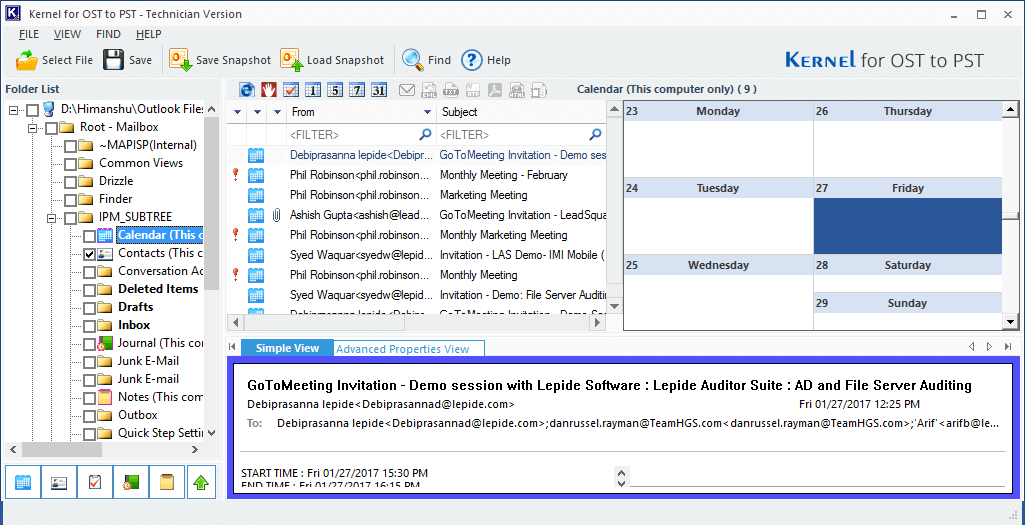This screenshot has width=1025, height=525.
Task: Sort by the Subject column header
Action: point(521,112)
